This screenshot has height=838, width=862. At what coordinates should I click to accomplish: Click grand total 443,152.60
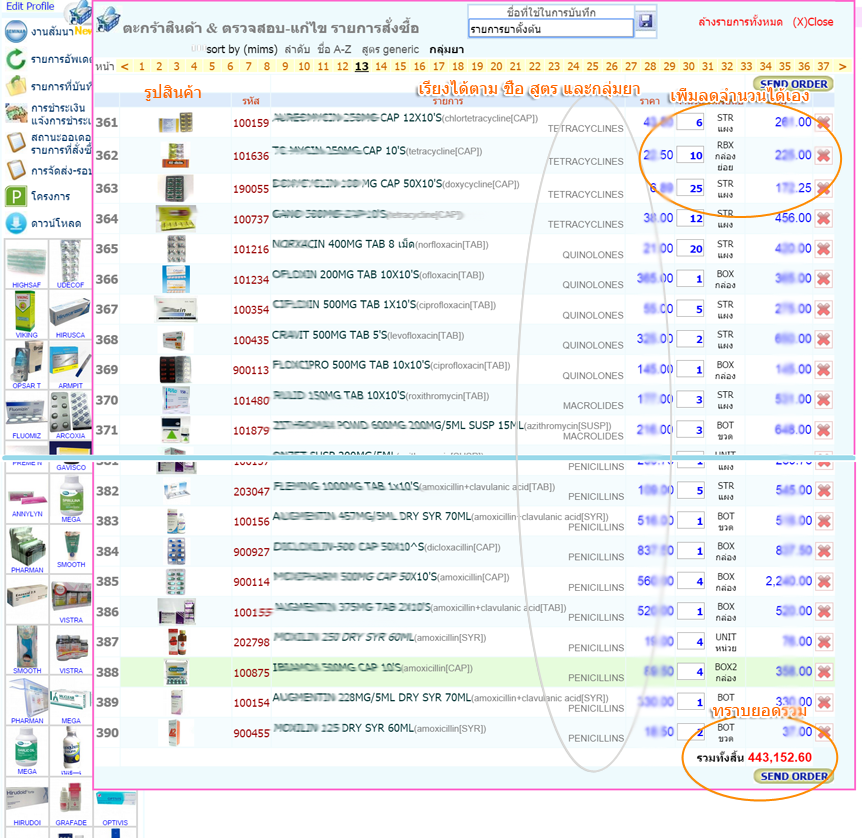pyautogui.click(x=780, y=758)
